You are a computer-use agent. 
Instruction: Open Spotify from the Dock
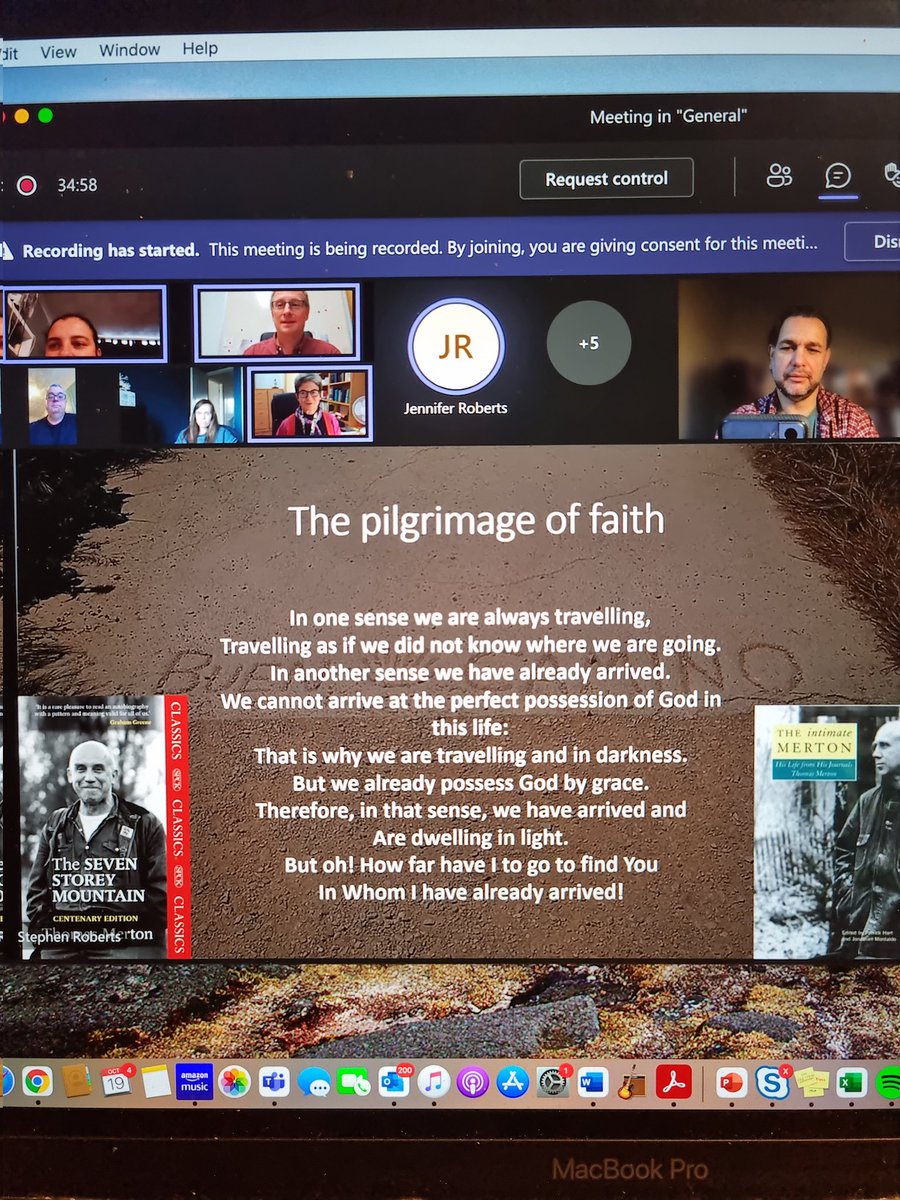click(x=891, y=1081)
